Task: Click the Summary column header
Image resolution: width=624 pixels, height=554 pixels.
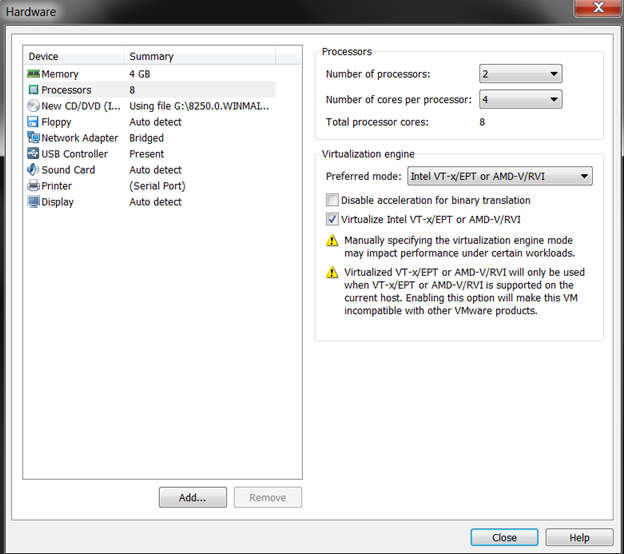Action: pyautogui.click(x=198, y=57)
